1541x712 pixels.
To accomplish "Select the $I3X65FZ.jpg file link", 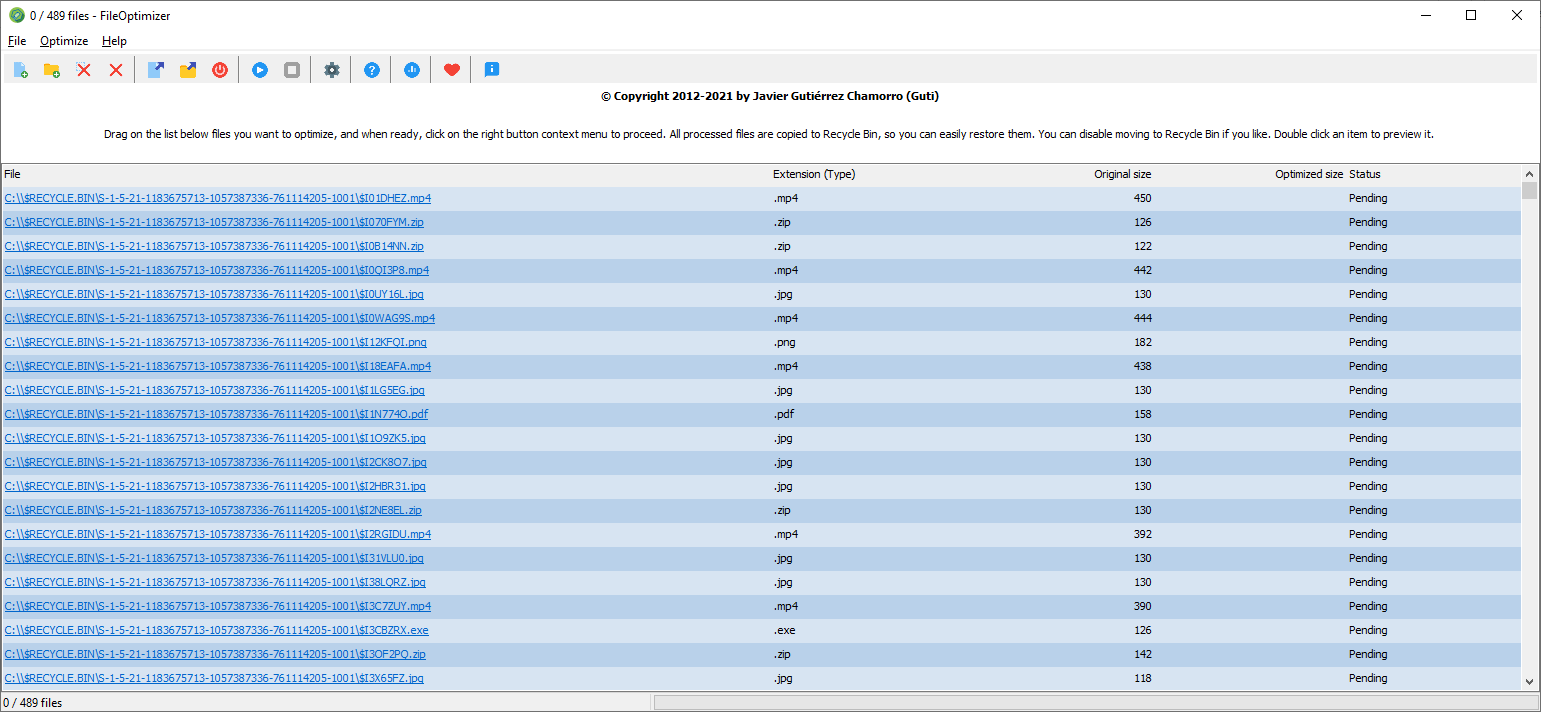I will pyautogui.click(x=214, y=678).
